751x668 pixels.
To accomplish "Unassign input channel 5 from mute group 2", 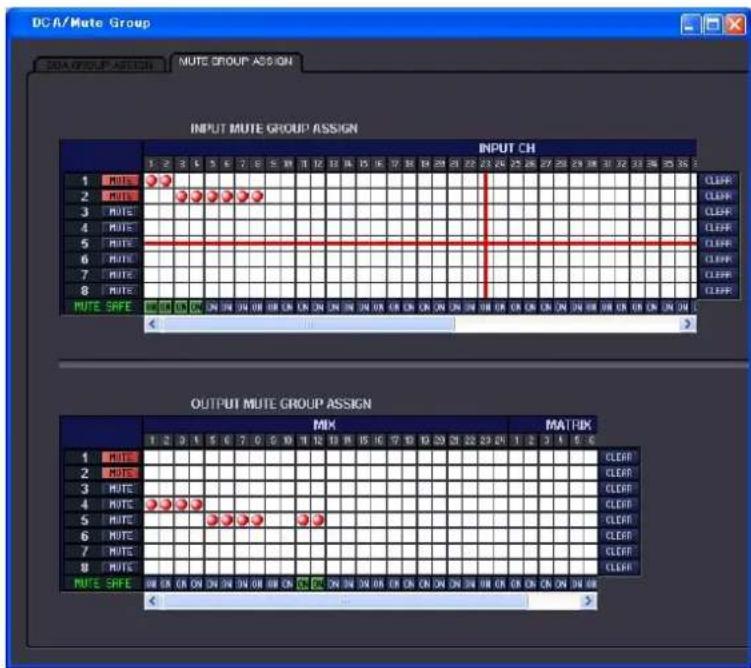I will (x=213, y=196).
